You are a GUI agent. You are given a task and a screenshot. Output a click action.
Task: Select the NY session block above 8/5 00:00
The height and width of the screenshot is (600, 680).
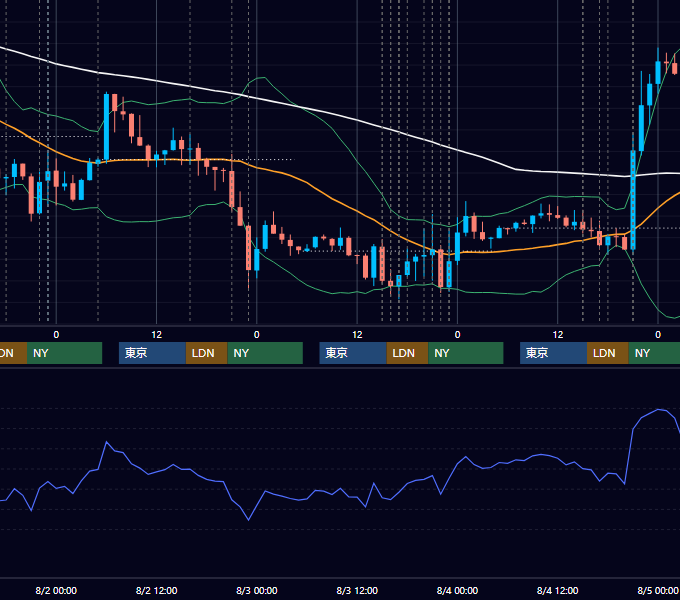(x=654, y=353)
